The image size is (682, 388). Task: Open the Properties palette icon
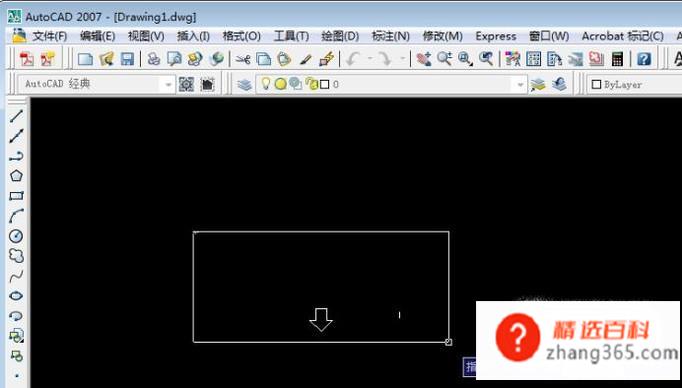[513, 59]
